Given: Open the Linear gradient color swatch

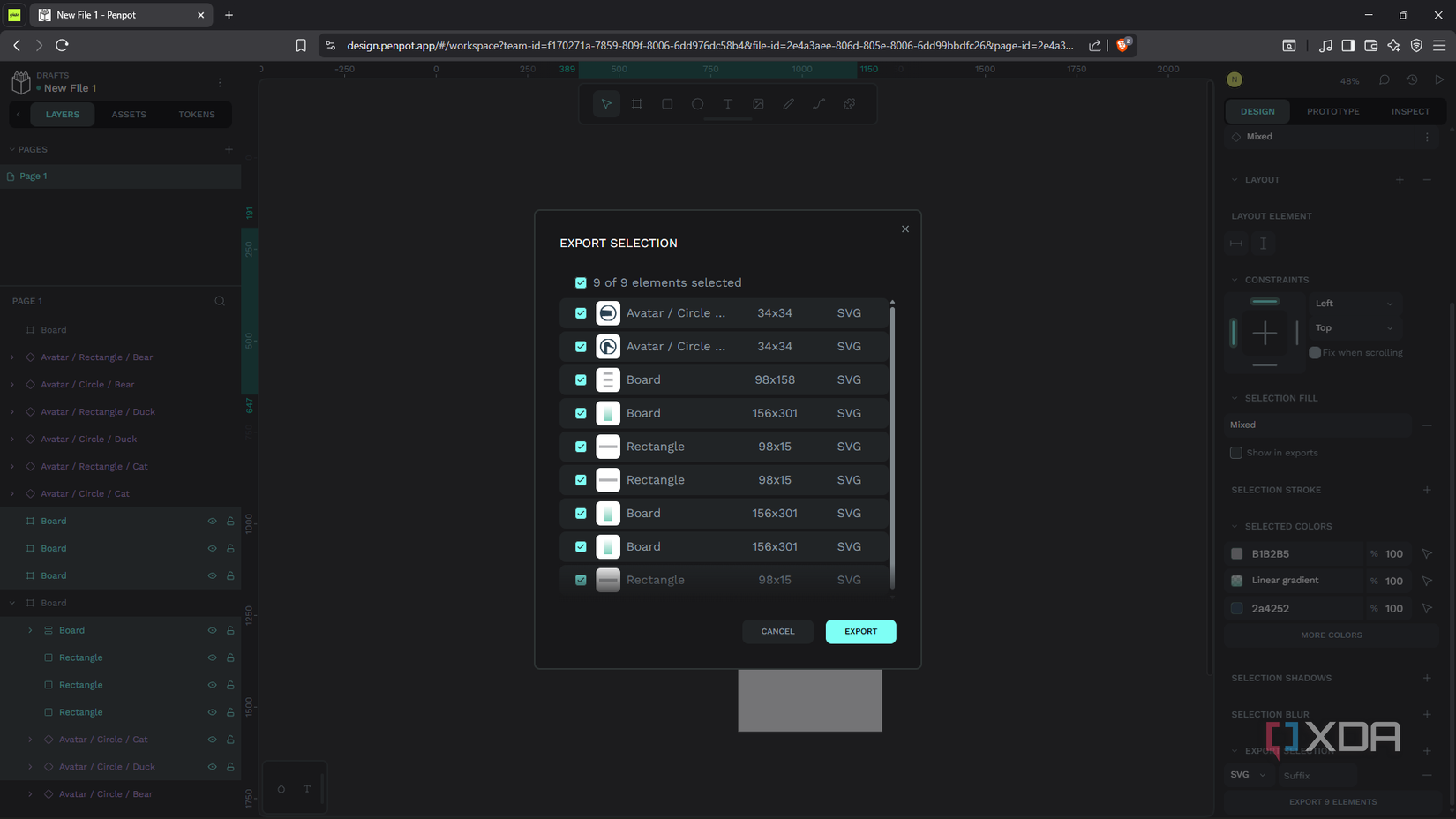Looking at the screenshot, I should (x=1237, y=581).
